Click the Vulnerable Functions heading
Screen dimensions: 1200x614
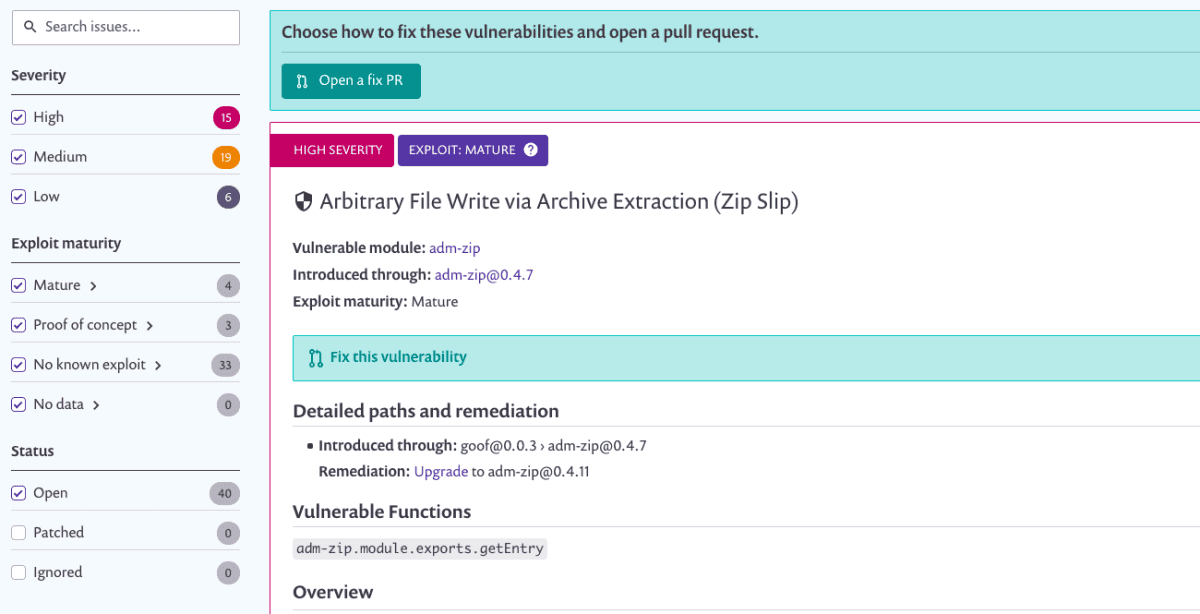[x=382, y=512]
